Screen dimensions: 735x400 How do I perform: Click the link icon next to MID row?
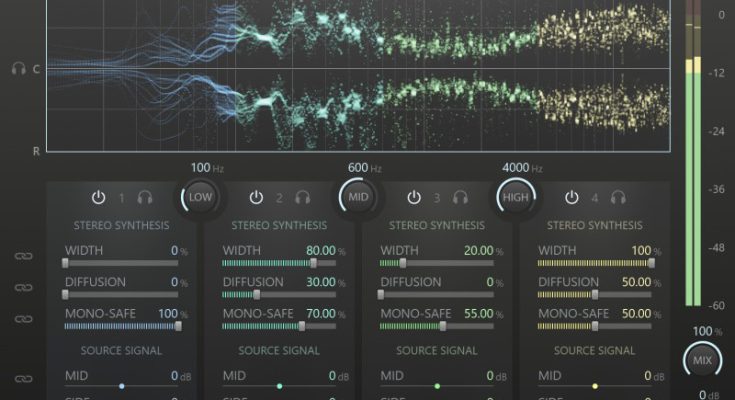(23, 379)
